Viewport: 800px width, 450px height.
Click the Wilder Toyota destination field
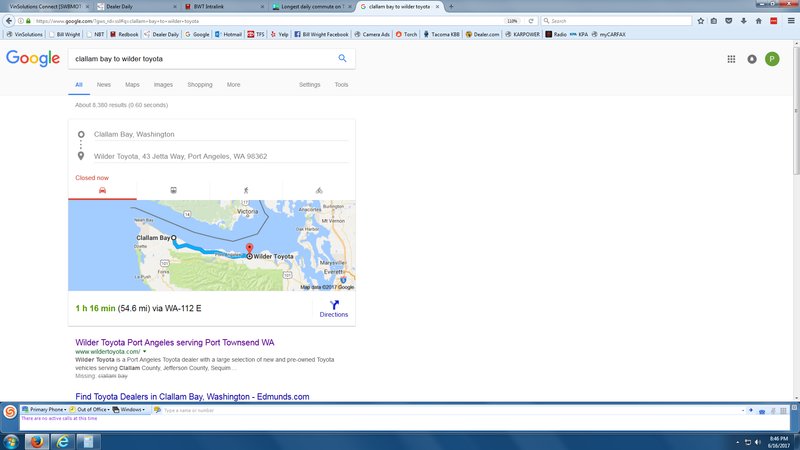click(x=220, y=156)
